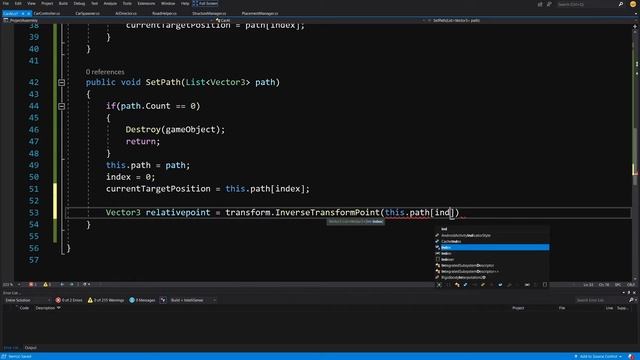Switch to the Error List tab
640x360 pixels.
(11, 348)
